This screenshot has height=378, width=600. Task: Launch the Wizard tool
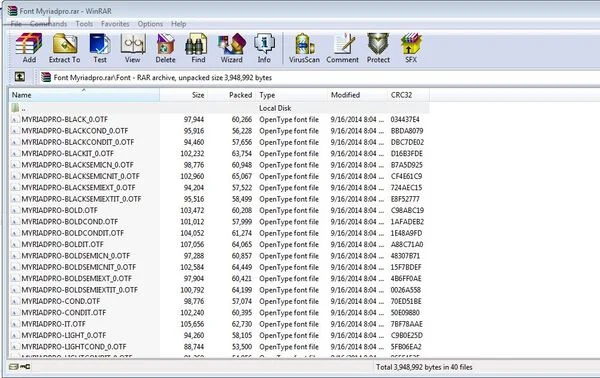(x=232, y=48)
